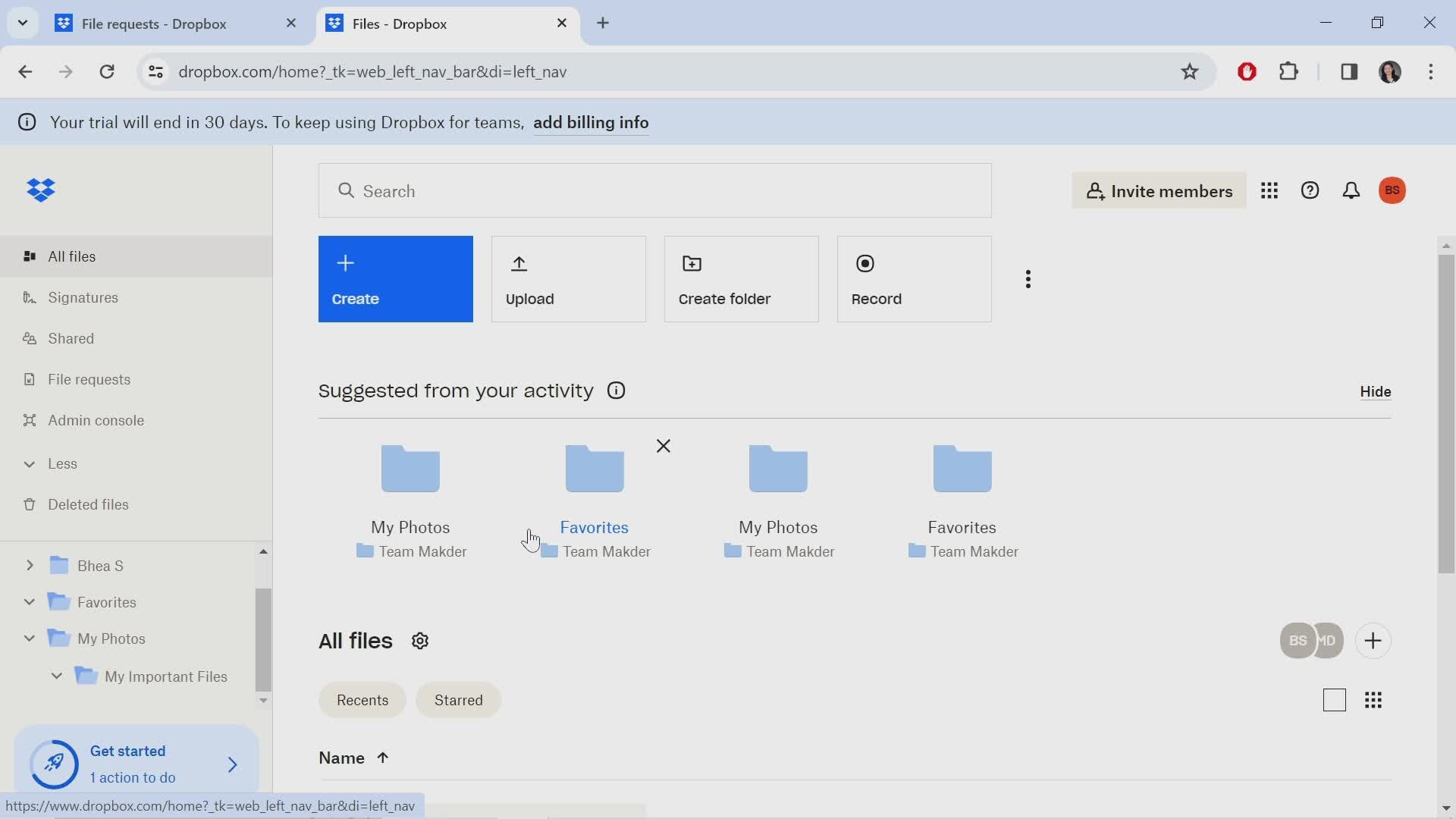Expand the Favorites folder in sidebar
The height and width of the screenshot is (819, 1456).
29,602
